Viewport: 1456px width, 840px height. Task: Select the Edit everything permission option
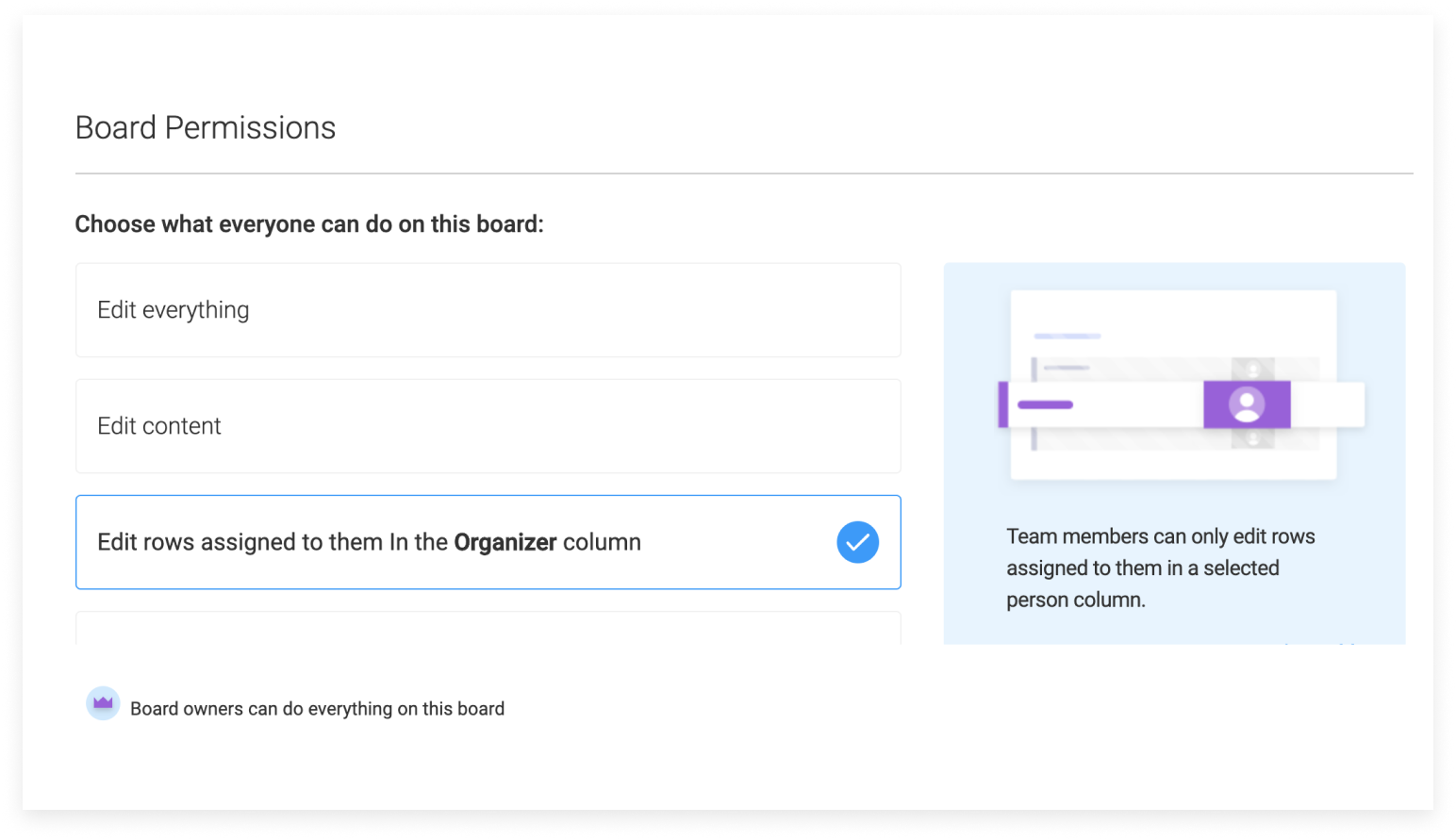[488, 310]
